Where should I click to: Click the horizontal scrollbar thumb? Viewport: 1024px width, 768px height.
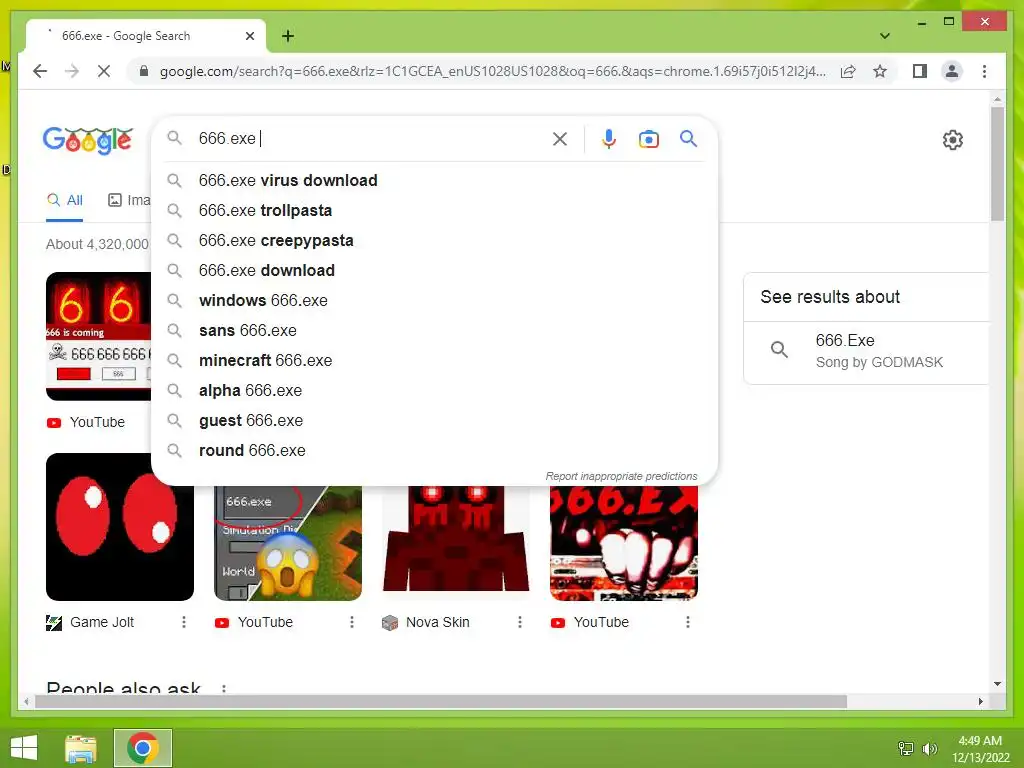pos(441,701)
